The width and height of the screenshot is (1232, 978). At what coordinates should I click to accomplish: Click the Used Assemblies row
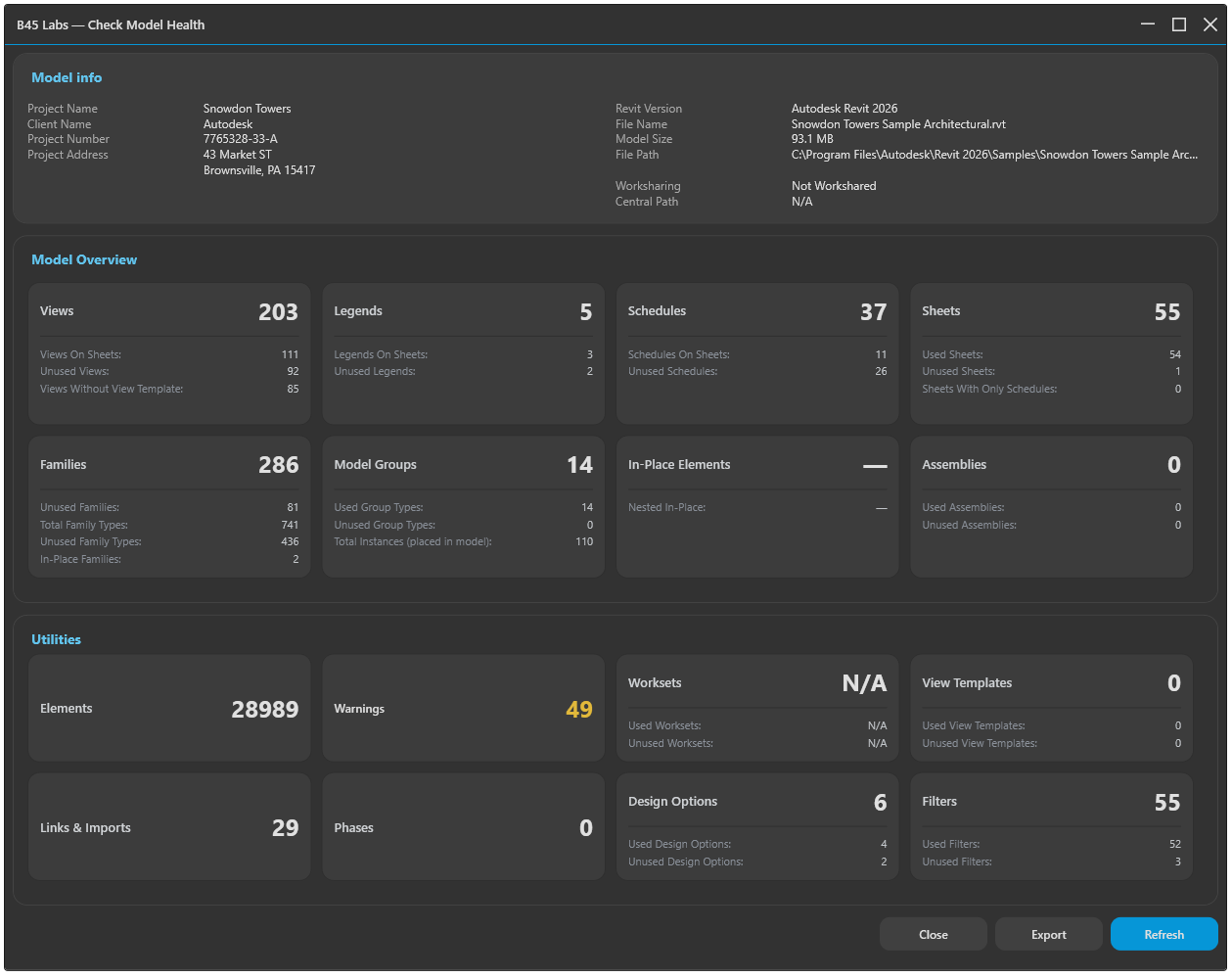tap(1051, 507)
